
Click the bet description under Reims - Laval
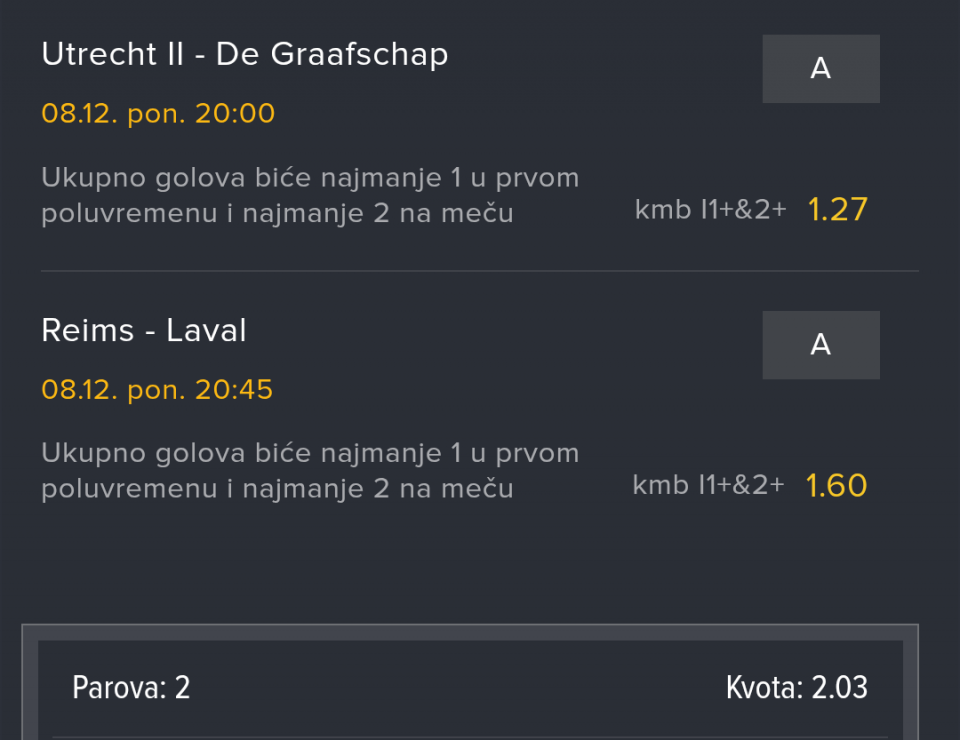[310, 471]
